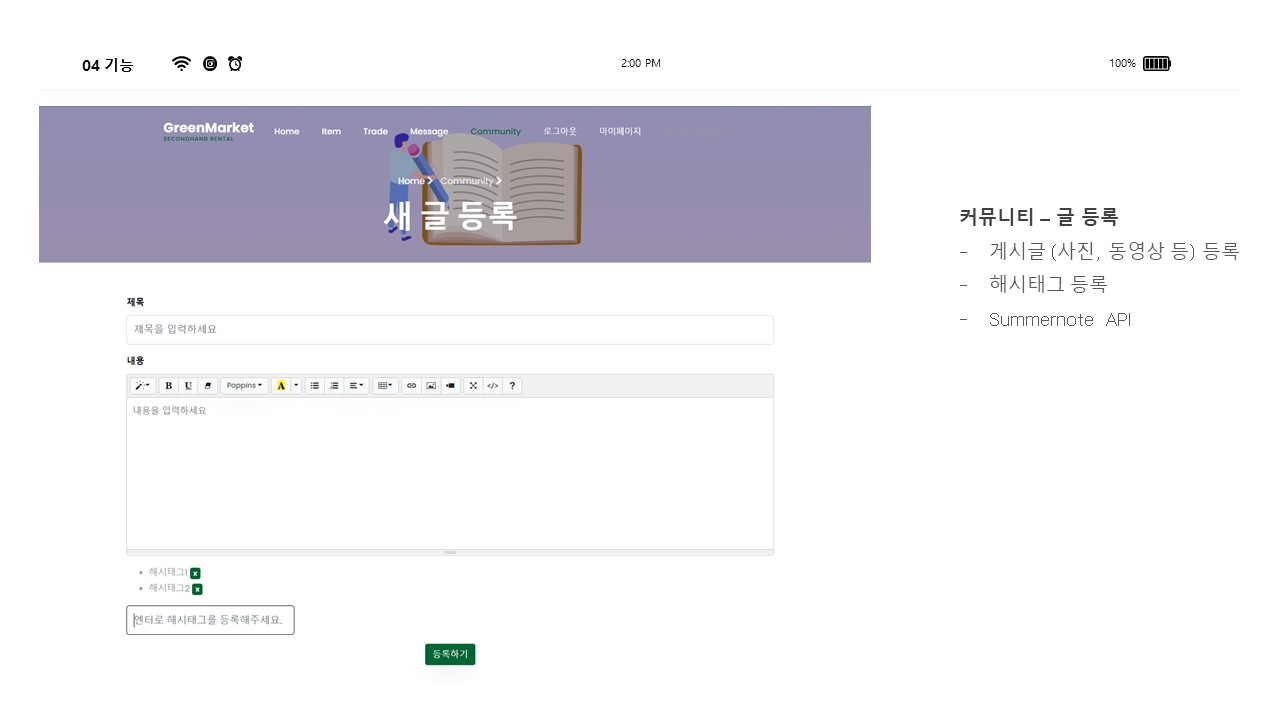Open the table insert dropdown
This screenshot has height=720, width=1280.
click(x=384, y=385)
